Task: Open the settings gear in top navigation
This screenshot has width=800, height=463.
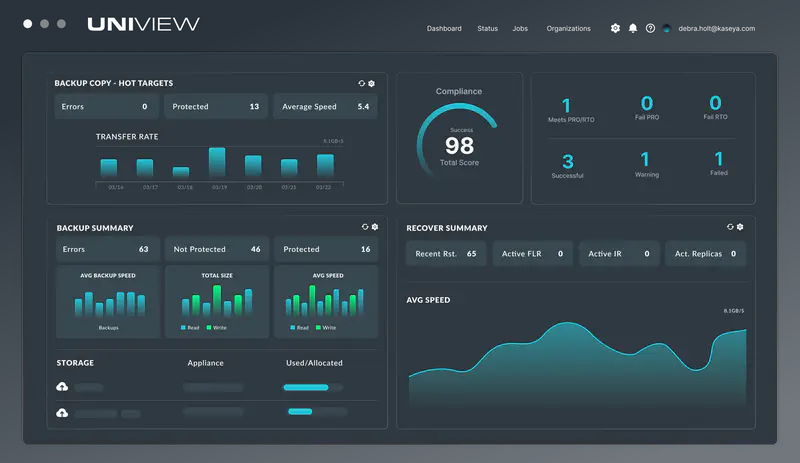Action: tap(615, 28)
